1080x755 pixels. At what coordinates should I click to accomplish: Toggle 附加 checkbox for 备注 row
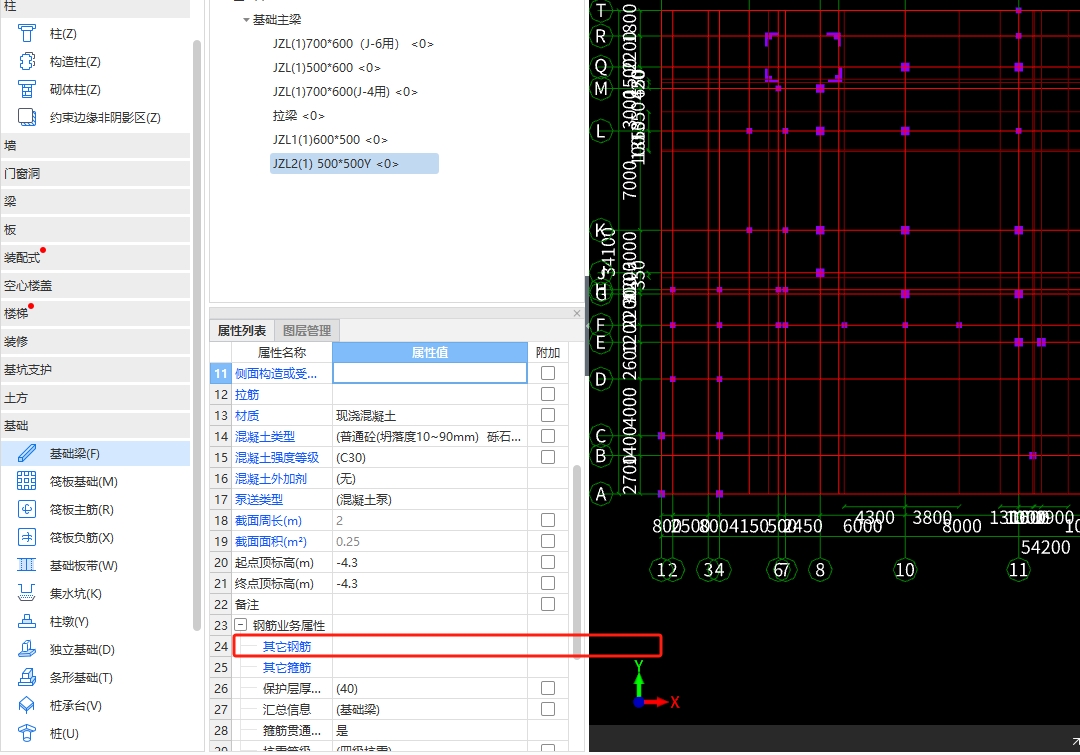(548, 604)
